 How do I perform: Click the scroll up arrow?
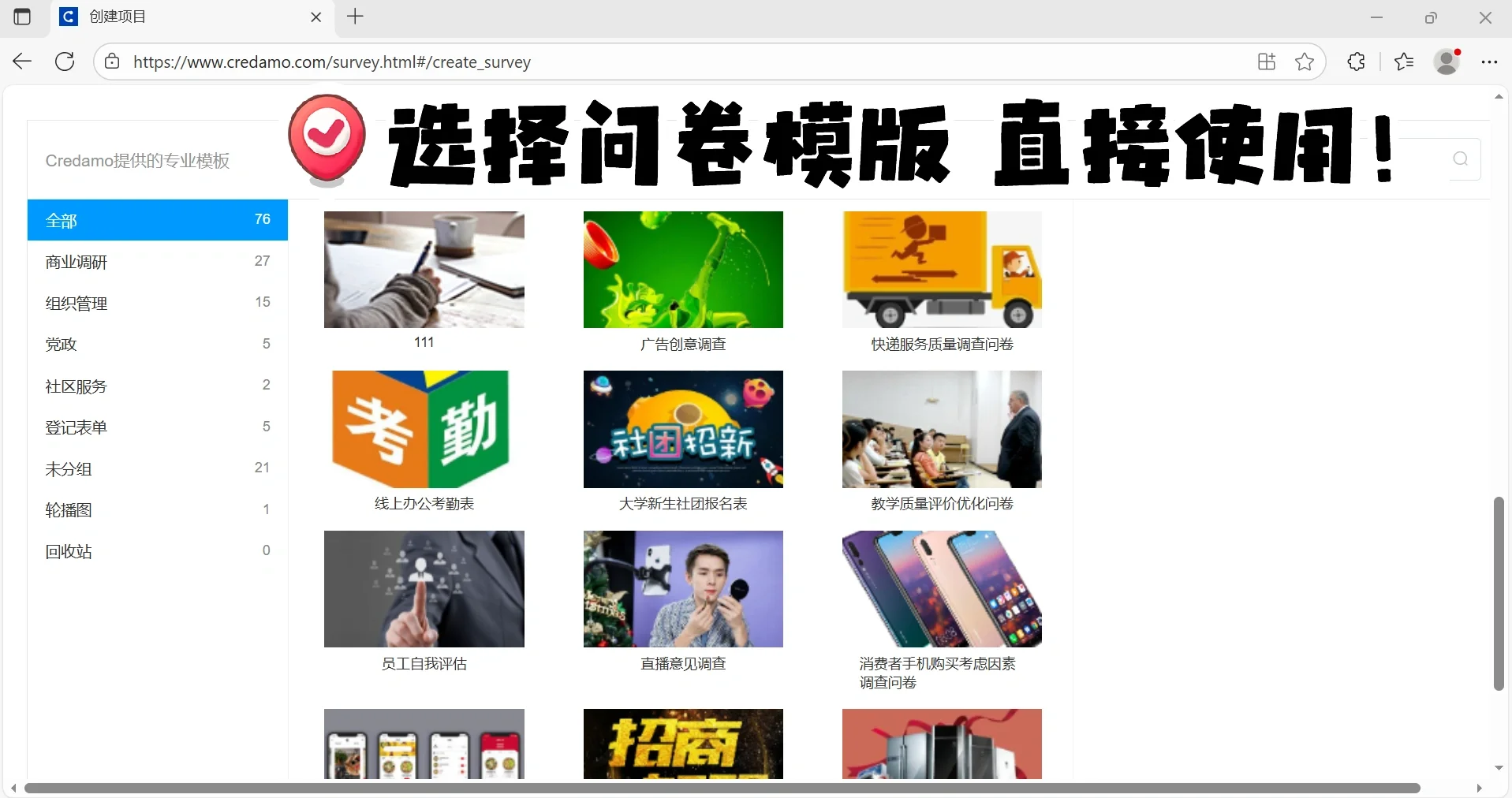1498,96
